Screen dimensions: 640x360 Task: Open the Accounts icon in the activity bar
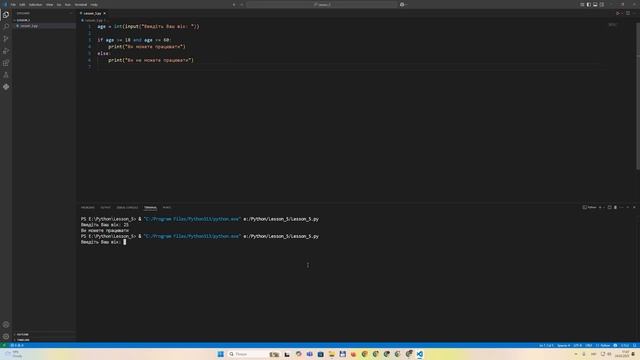[6, 325]
